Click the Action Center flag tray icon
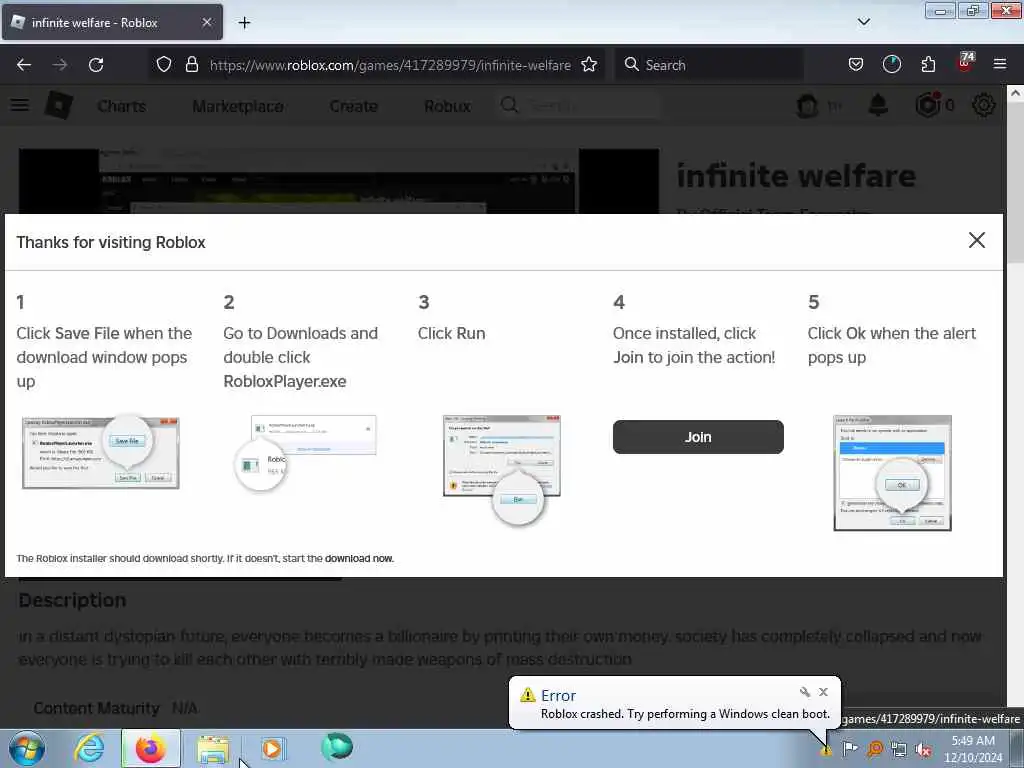Viewport: 1024px width, 768px height. pos(850,748)
